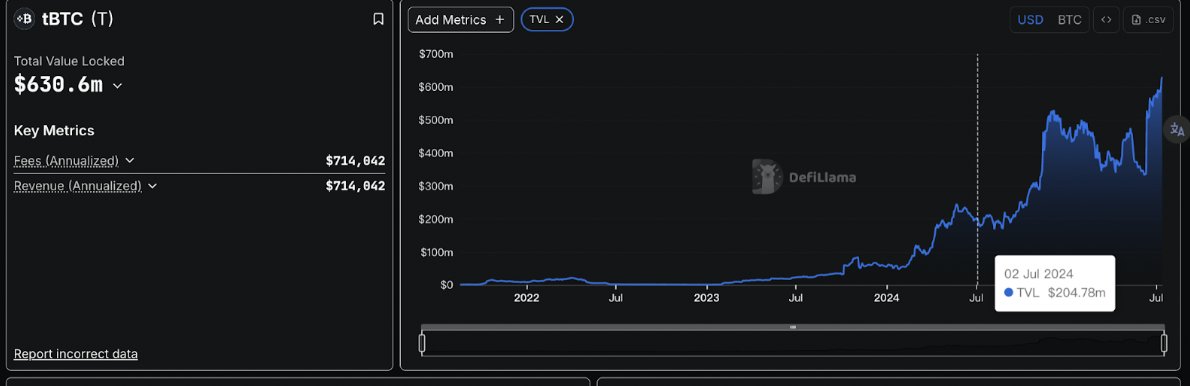
Task: Click the chart peak near $600m
Action: click(x=1161, y=78)
